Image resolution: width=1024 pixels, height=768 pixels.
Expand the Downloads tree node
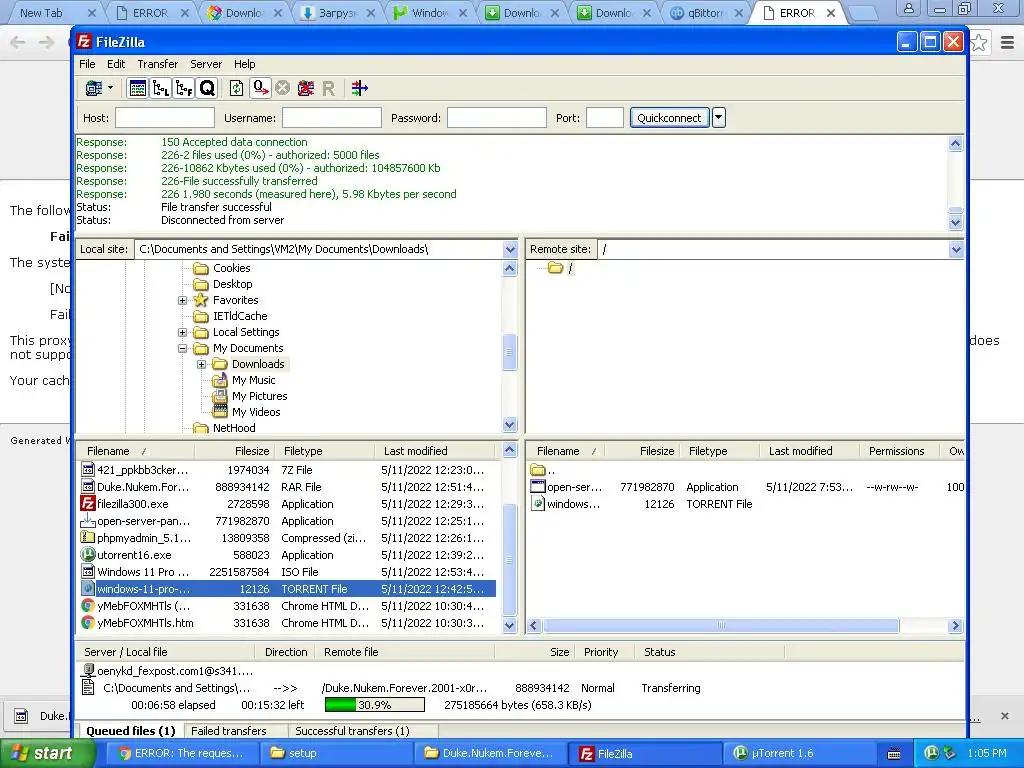tap(202, 364)
